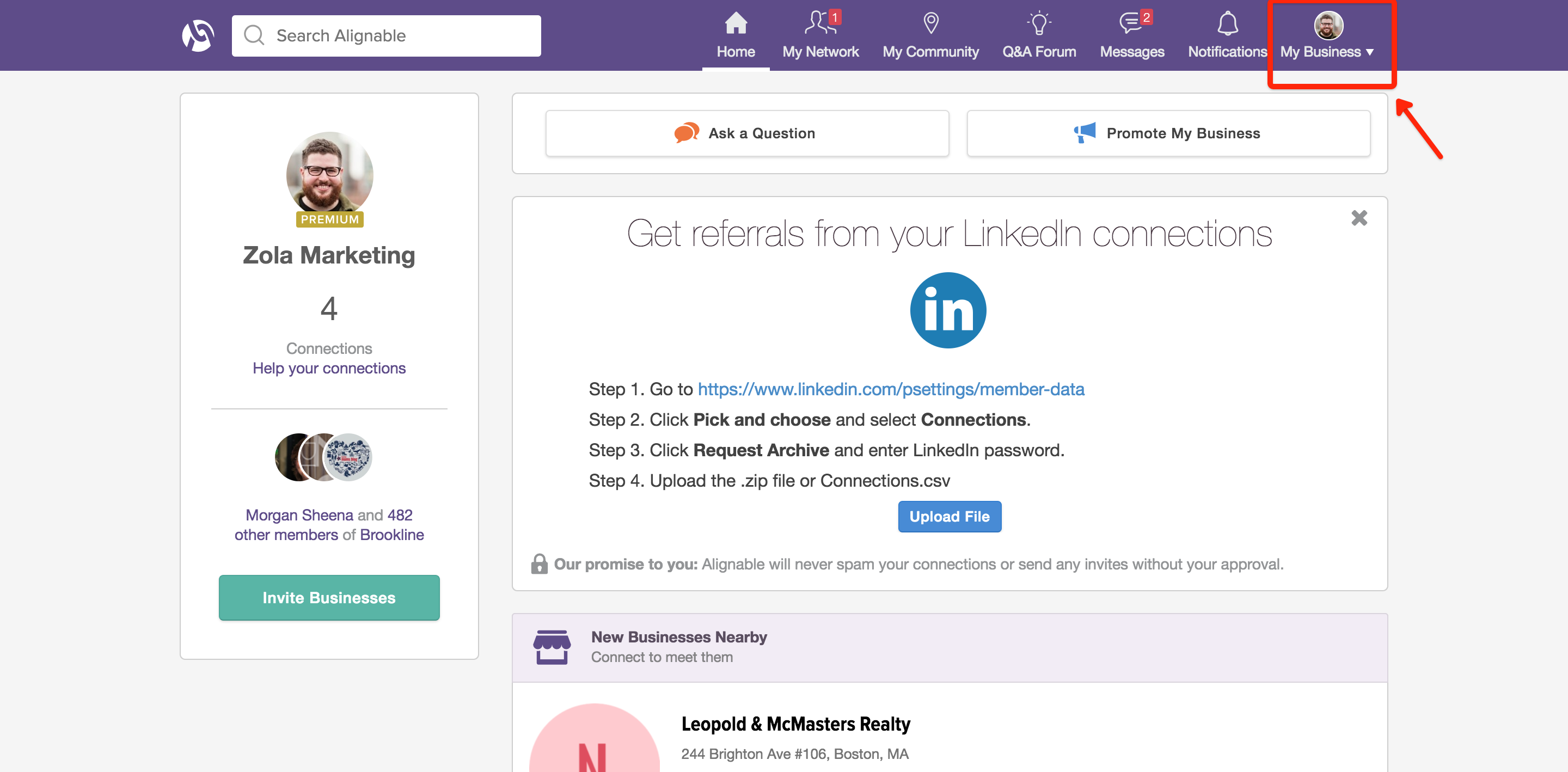
Task: Click the Upload File button
Action: pos(949,516)
